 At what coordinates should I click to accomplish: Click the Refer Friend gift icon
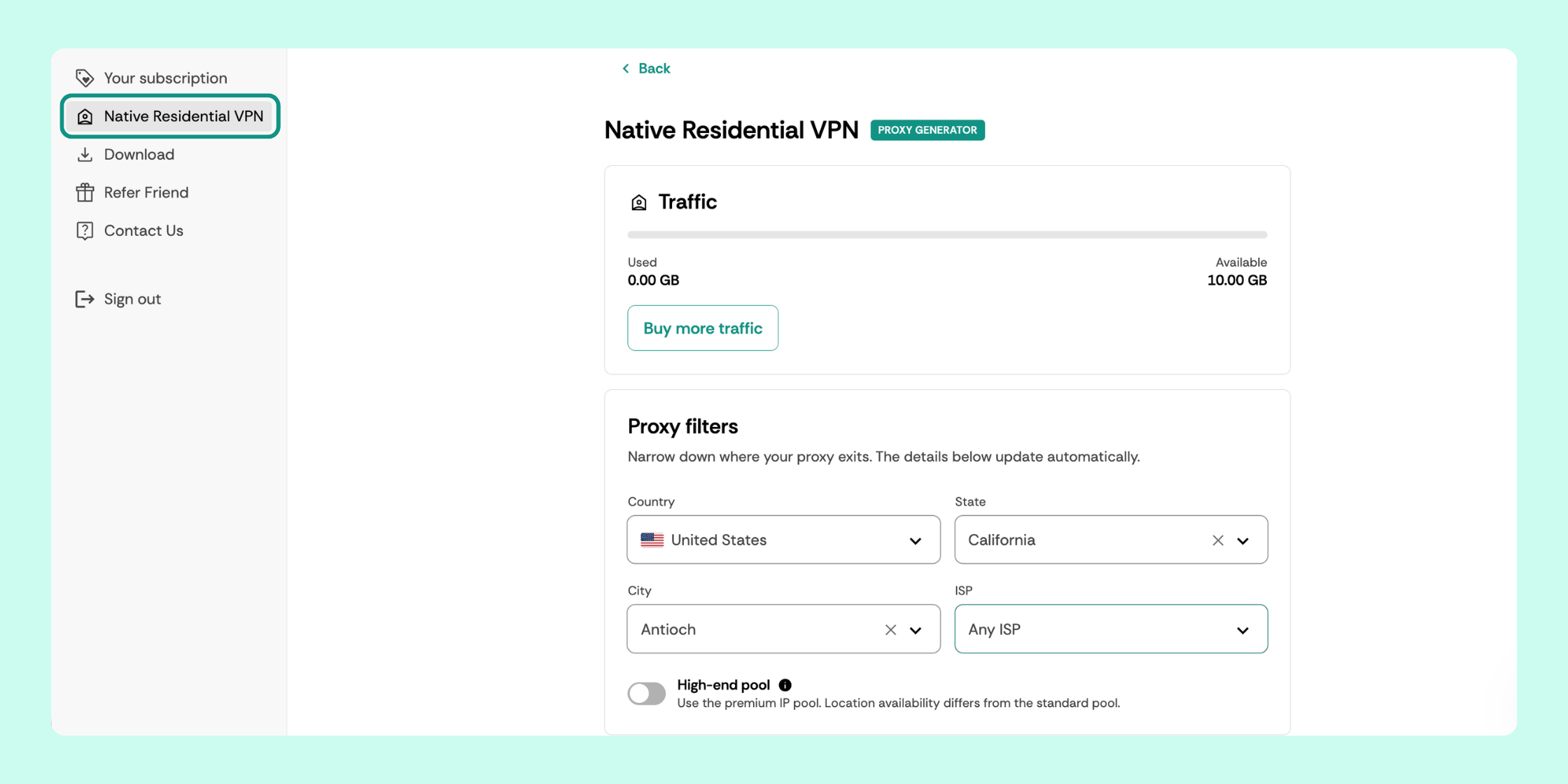point(85,192)
